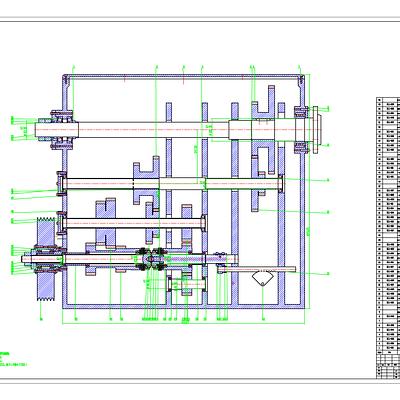Select the round output flange on the top shaft
Image resolution: width=400 pixels, height=400 pixels.
[x=317, y=129]
